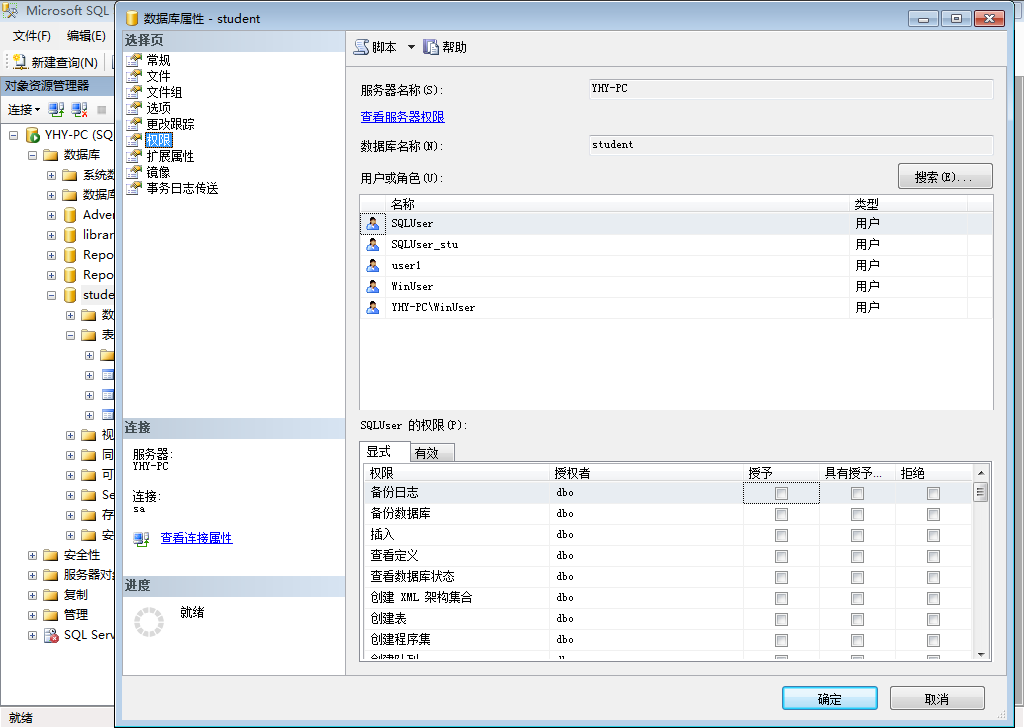The image size is (1024, 728).
Task: Open the 选项 page icon
Action: [x=134, y=108]
